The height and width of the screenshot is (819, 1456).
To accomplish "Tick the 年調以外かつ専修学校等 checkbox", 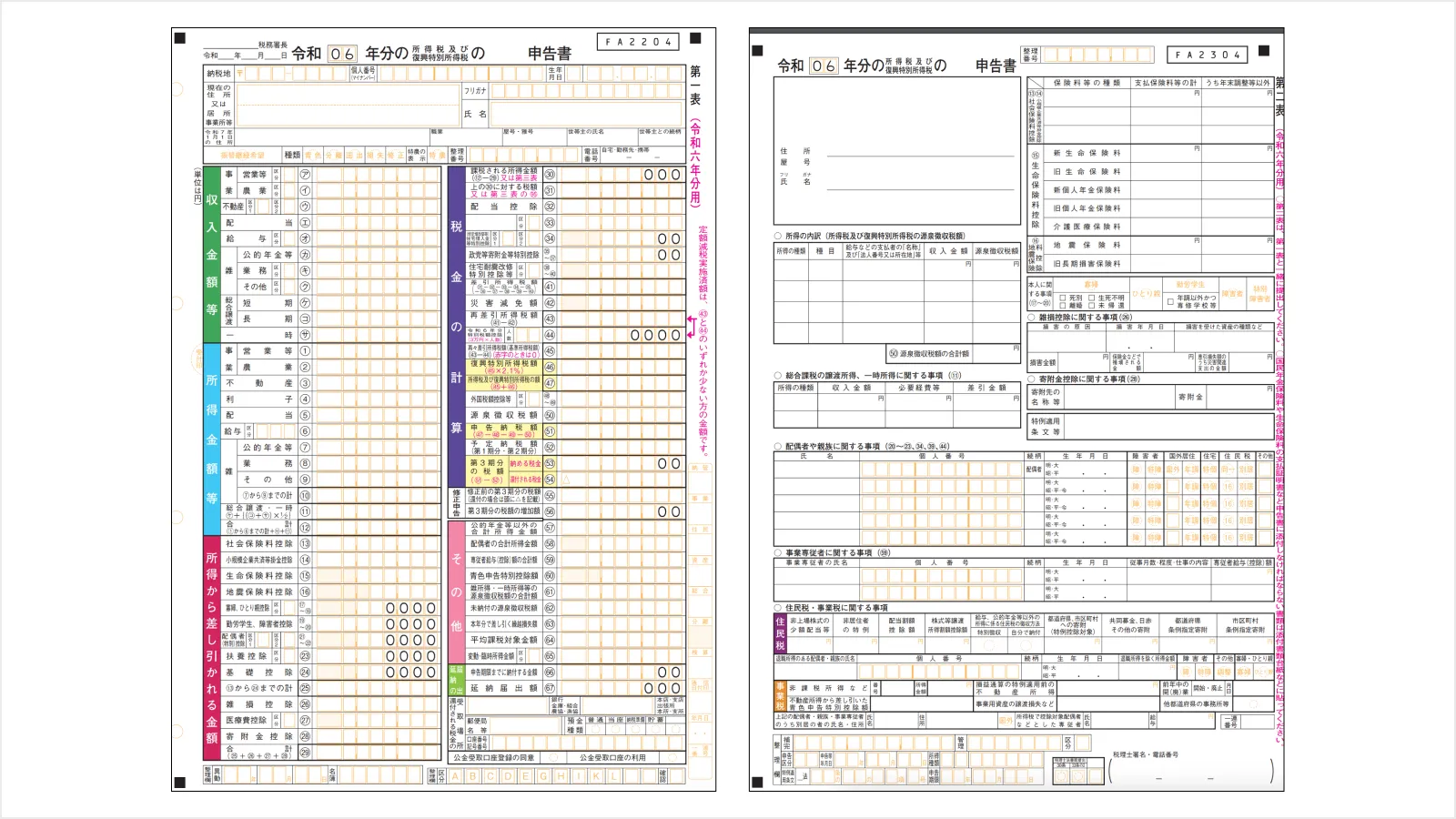I will 1170,301.
